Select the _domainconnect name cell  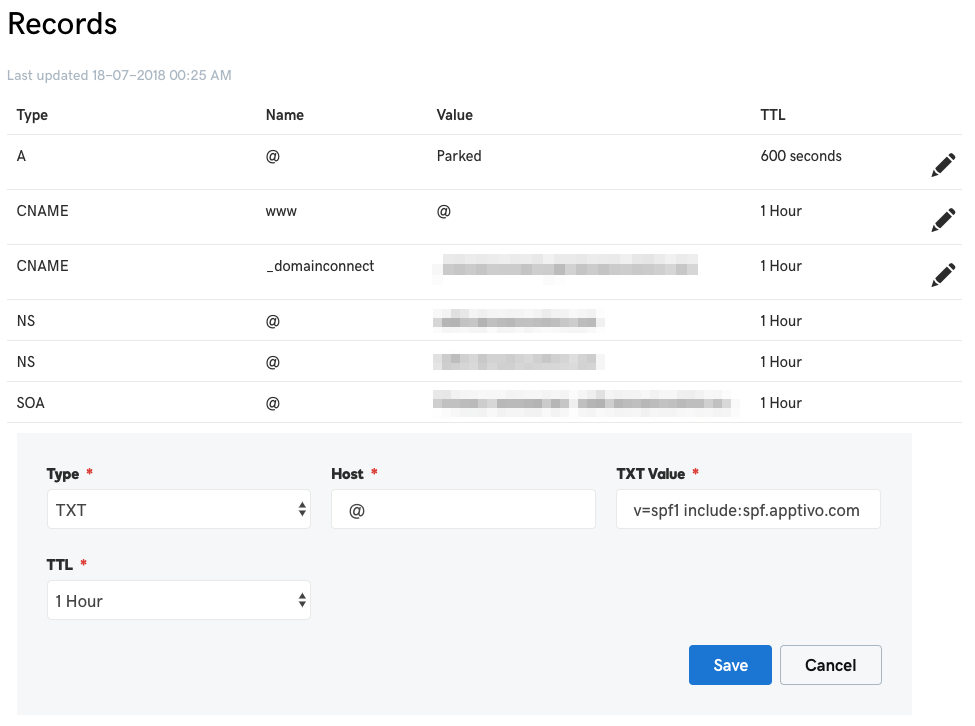click(x=320, y=266)
